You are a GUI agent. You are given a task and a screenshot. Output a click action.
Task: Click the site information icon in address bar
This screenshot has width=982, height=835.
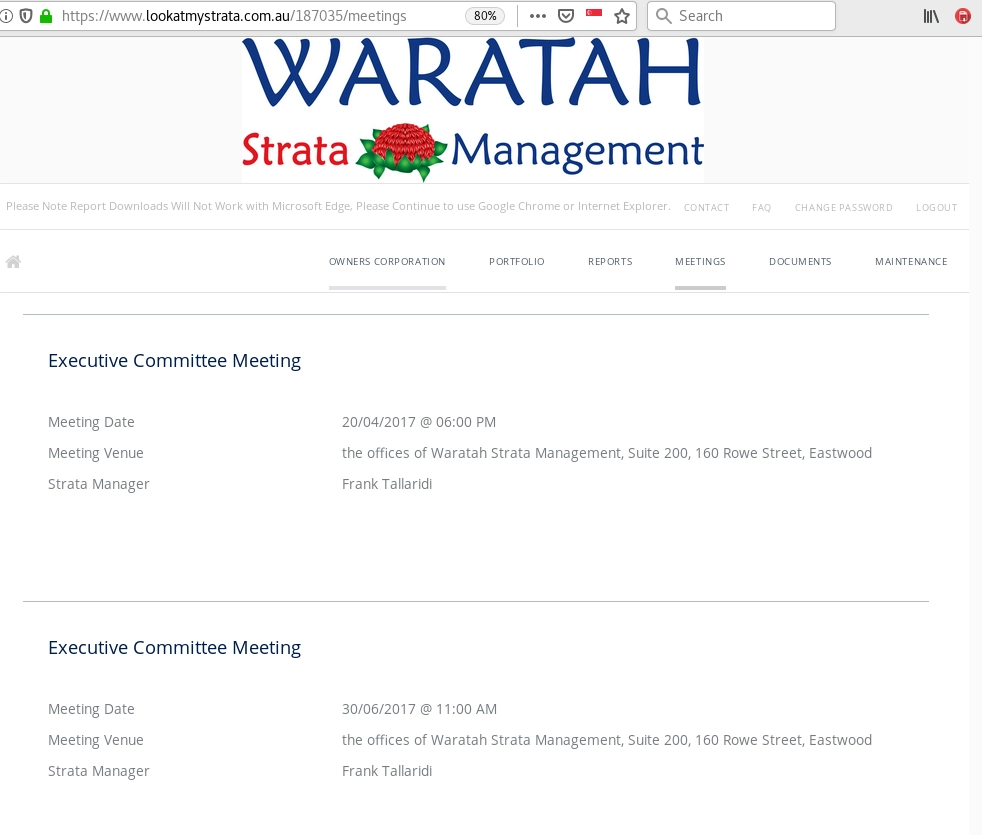click(6, 16)
